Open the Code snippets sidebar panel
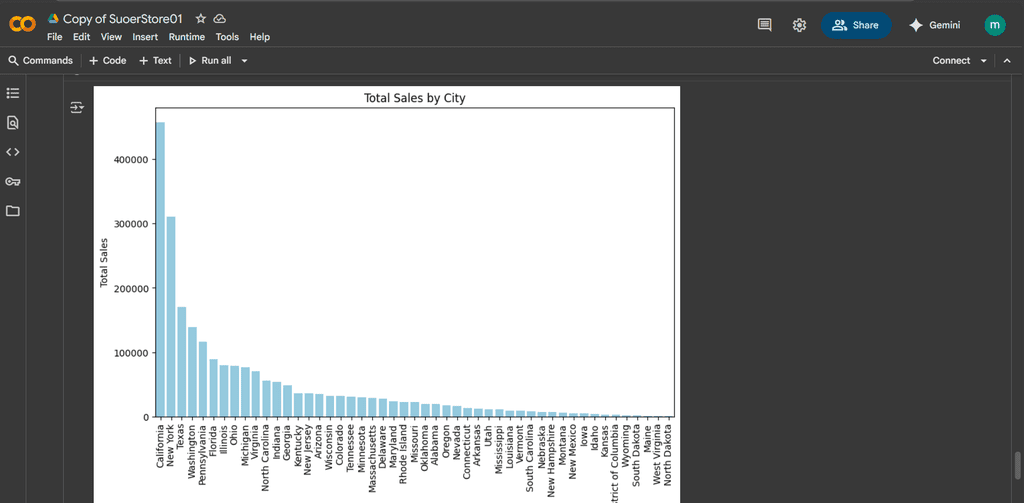This screenshot has width=1024, height=503. tap(13, 152)
